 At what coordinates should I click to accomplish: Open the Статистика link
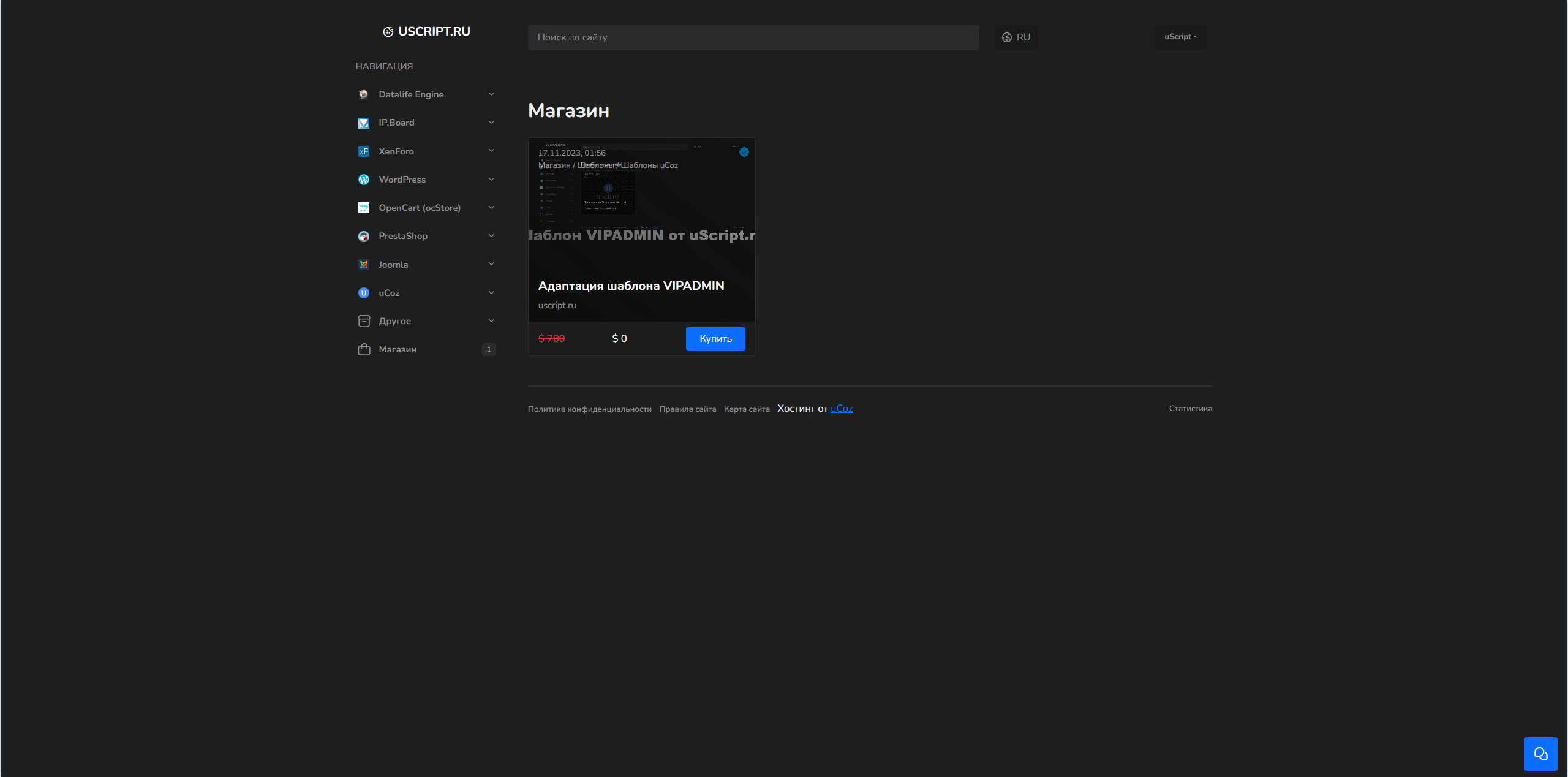coord(1190,409)
